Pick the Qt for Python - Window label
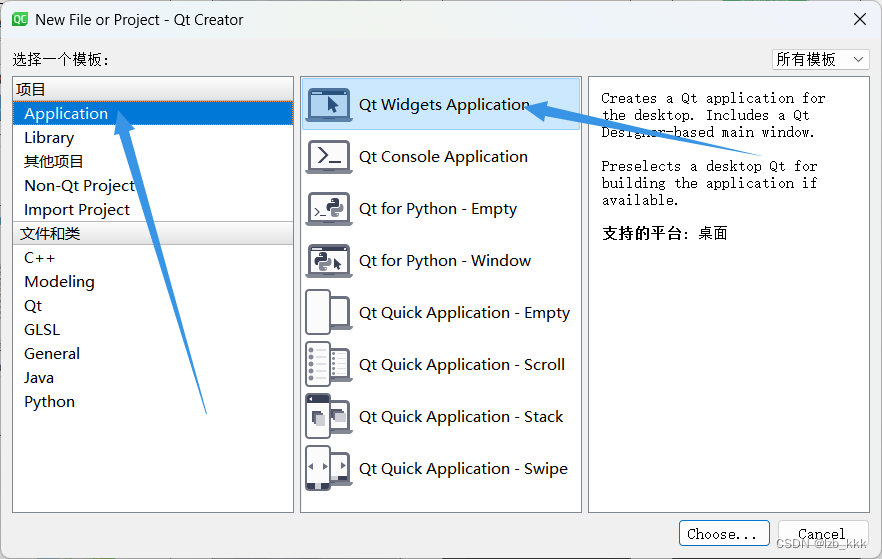Screen dimensions: 882x559 pyautogui.click(x=444, y=261)
